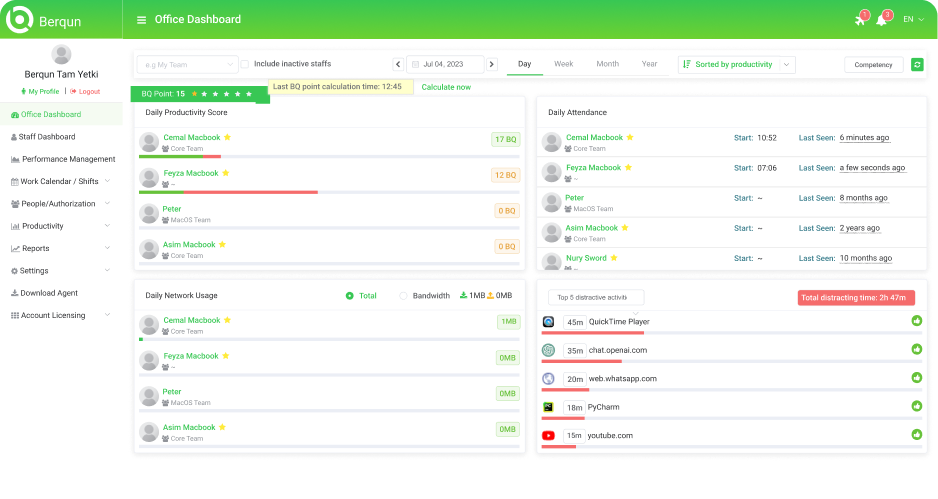The height and width of the screenshot is (499, 938).
Task: Open the Sorted by productivity dropdown
Action: click(x=736, y=65)
